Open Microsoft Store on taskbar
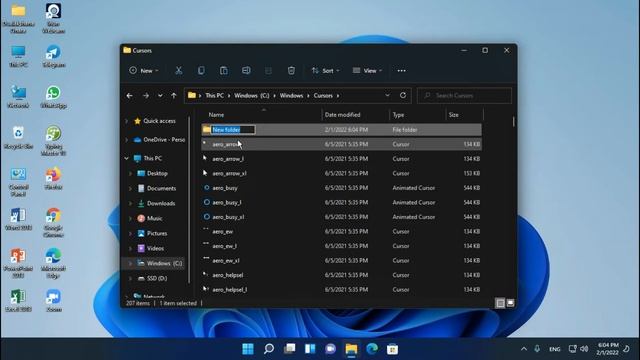The width and height of the screenshot is (640, 360). (x=392, y=349)
